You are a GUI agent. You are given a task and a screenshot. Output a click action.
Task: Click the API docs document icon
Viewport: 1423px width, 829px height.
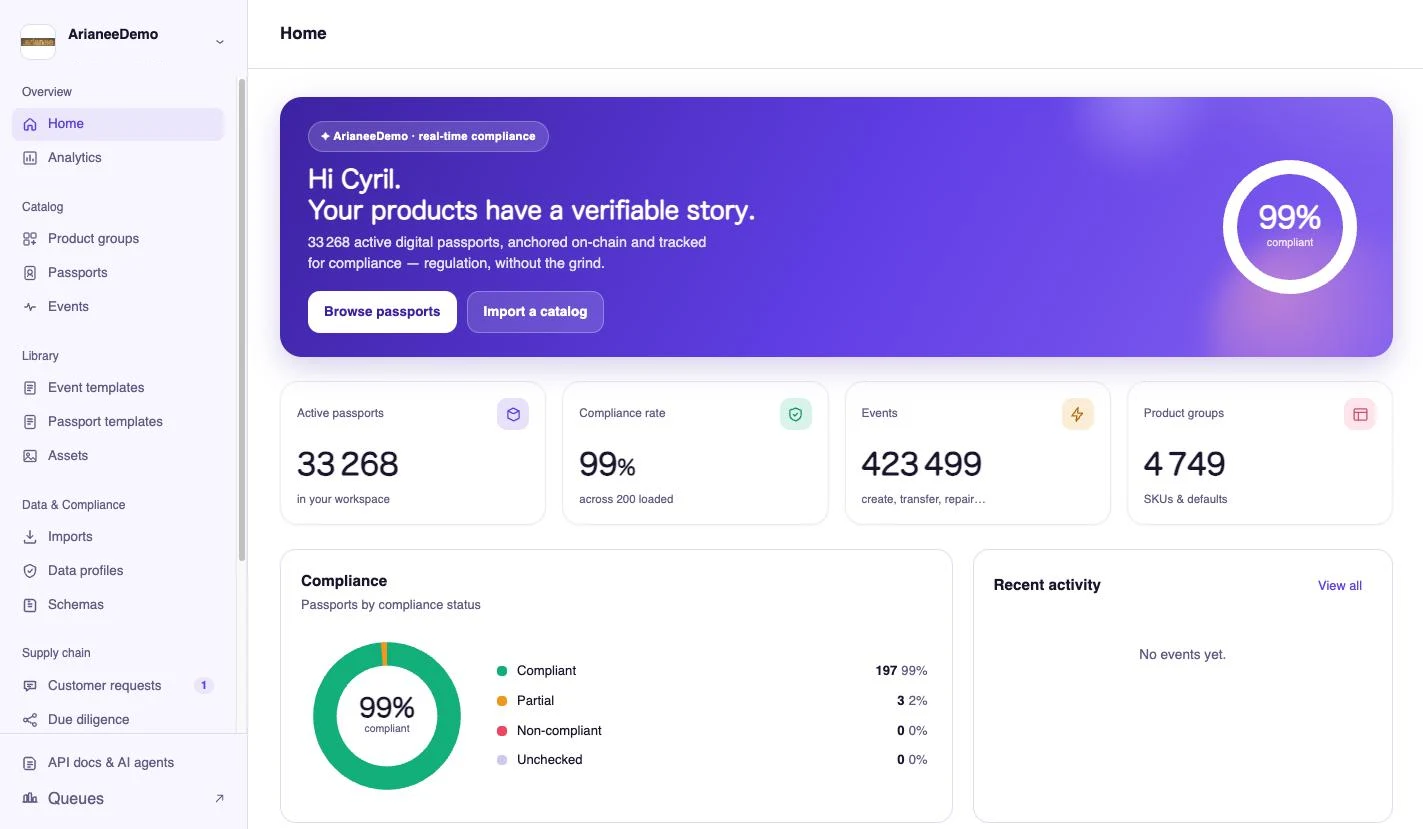30,763
